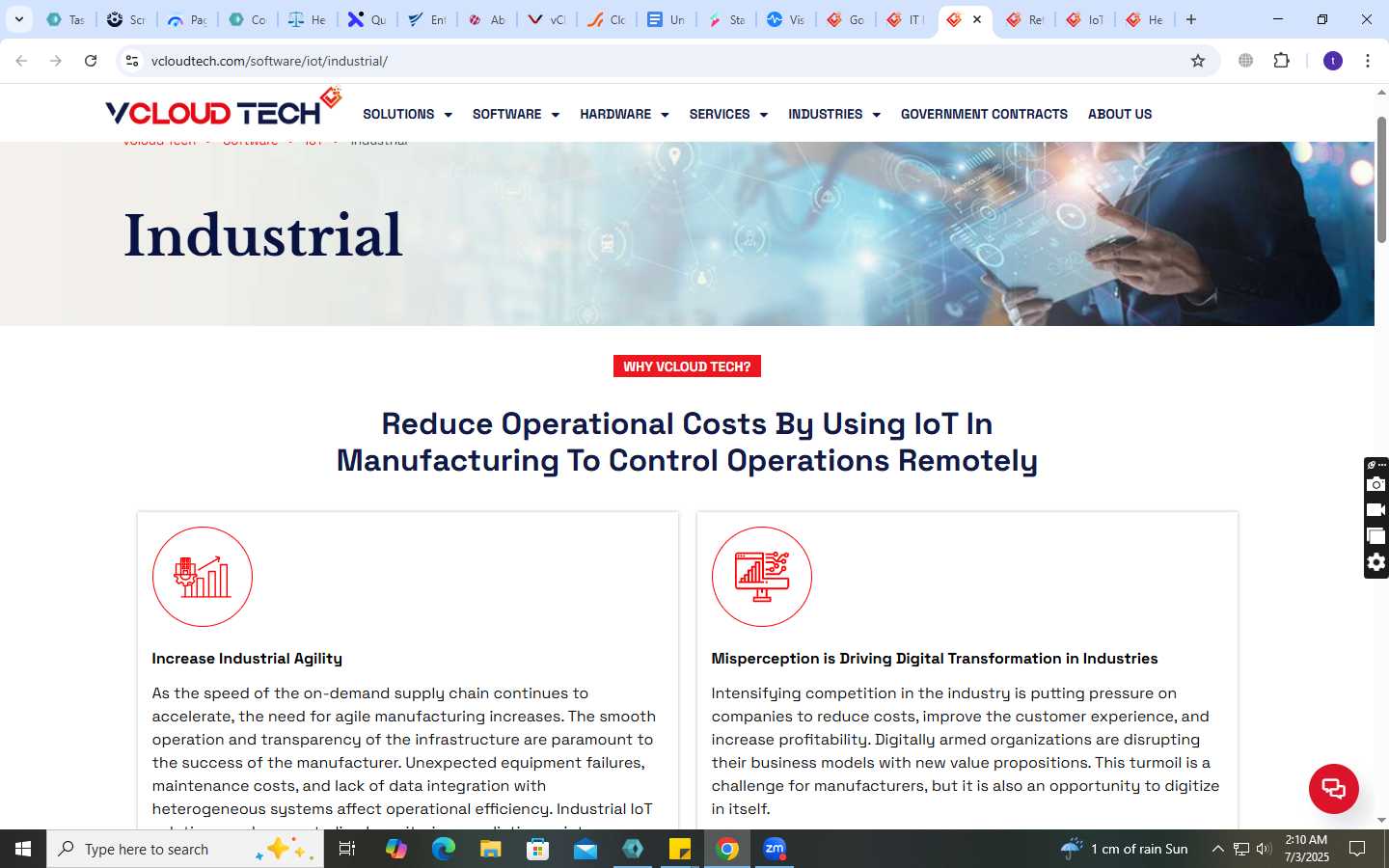
Task: Open File Explorer from the taskbar
Action: 491,849
